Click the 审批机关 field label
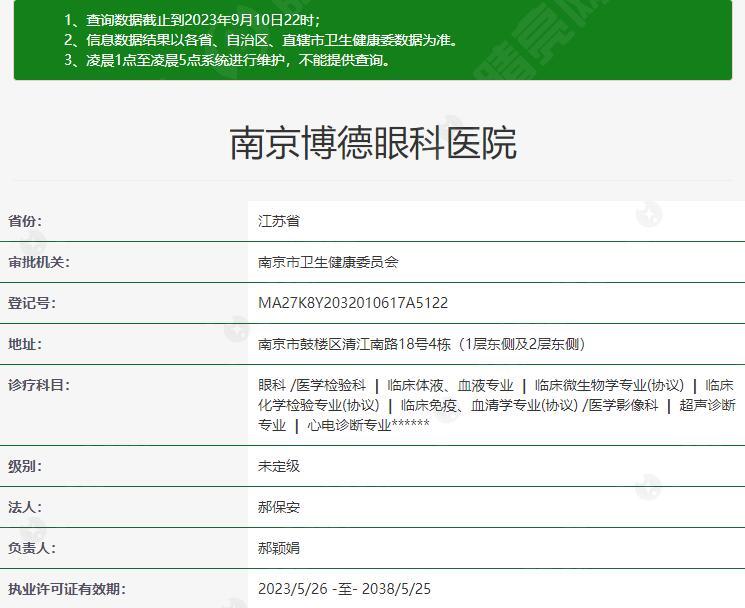 click(38, 262)
